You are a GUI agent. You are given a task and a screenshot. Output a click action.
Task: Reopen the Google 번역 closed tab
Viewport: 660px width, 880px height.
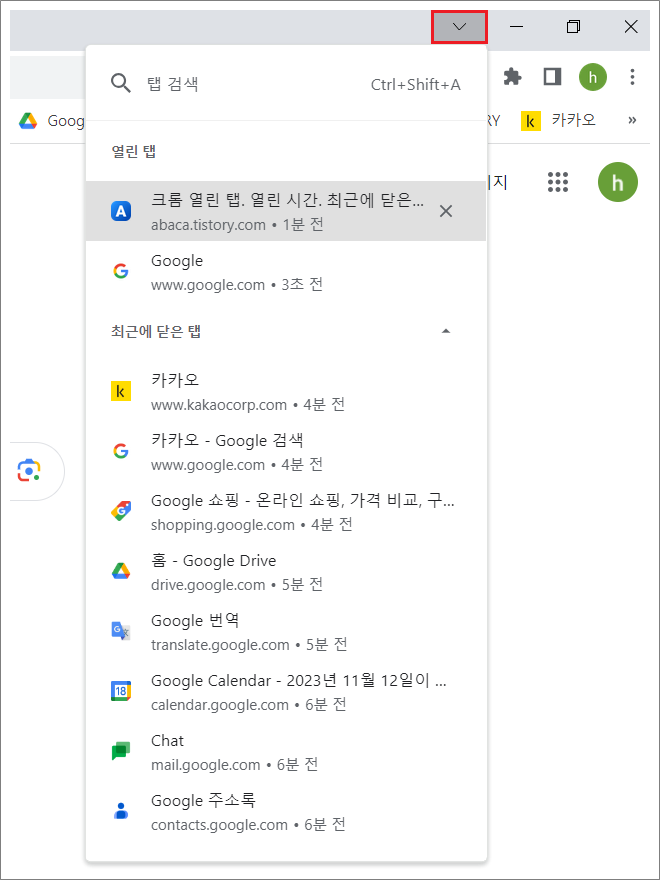point(286,632)
